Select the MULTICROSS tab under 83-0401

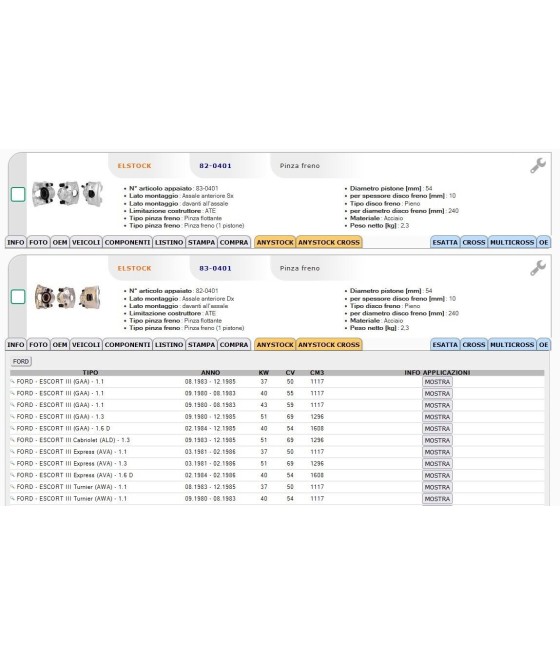(512, 345)
